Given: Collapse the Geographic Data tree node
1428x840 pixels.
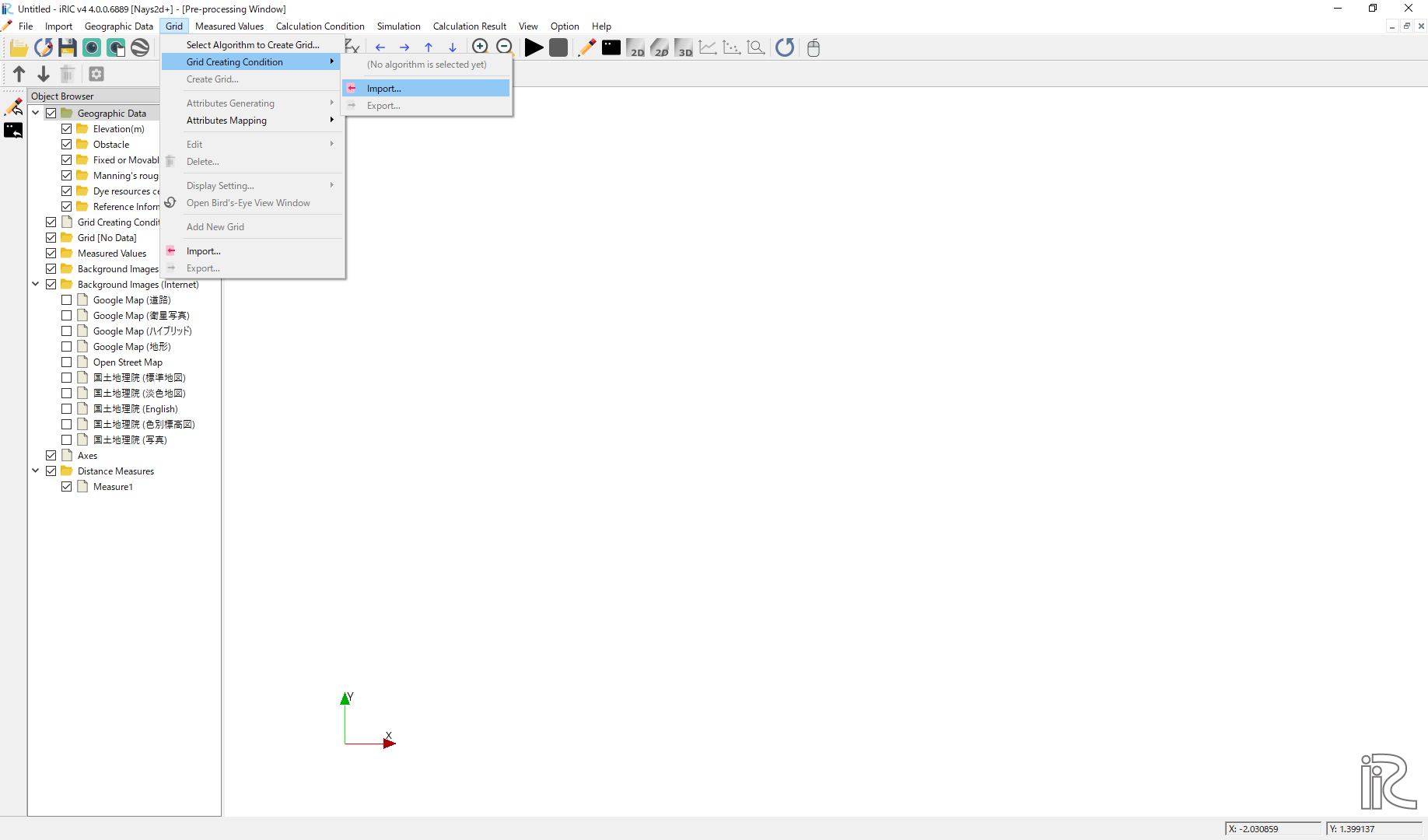Looking at the screenshot, I should (x=36, y=113).
